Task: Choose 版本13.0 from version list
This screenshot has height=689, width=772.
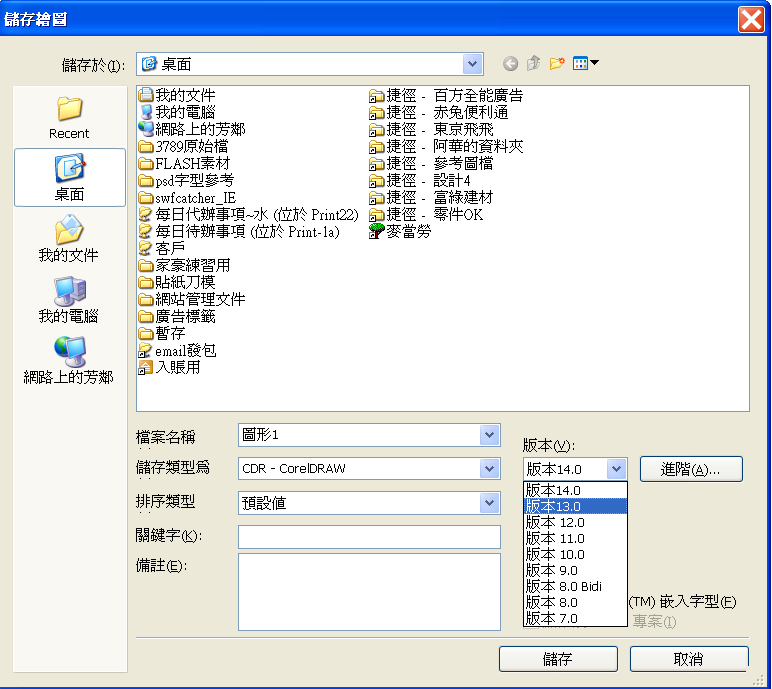Action: point(575,506)
